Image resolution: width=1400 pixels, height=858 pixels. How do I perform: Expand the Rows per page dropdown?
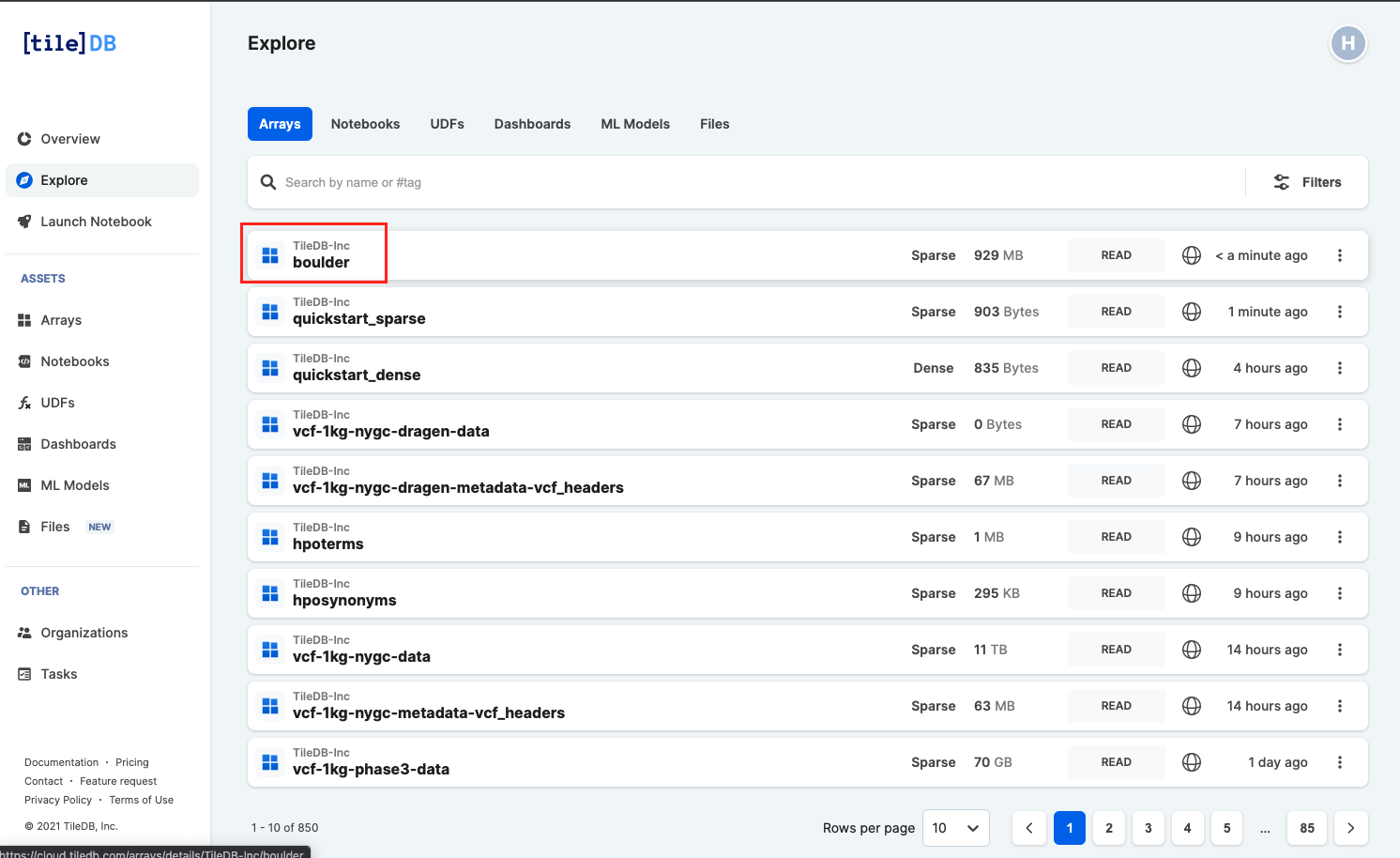pos(955,828)
